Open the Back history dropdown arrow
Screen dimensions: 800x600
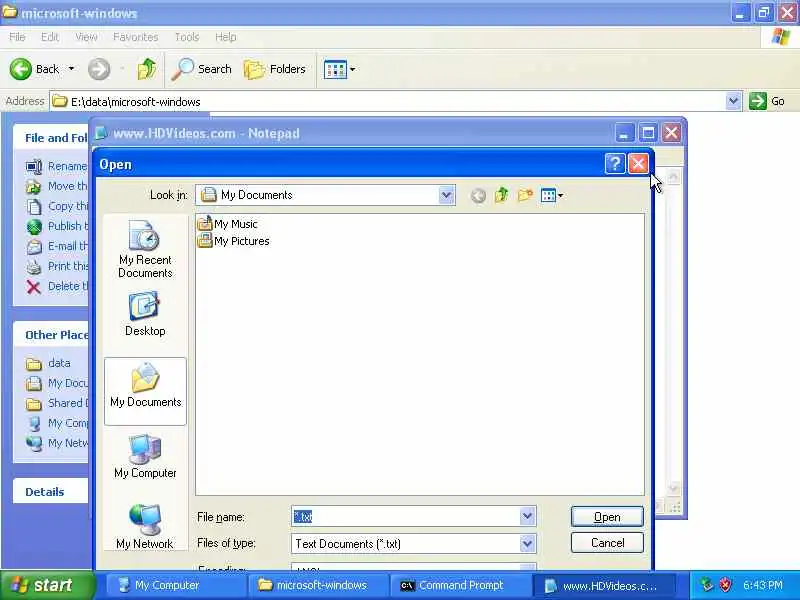point(71,69)
